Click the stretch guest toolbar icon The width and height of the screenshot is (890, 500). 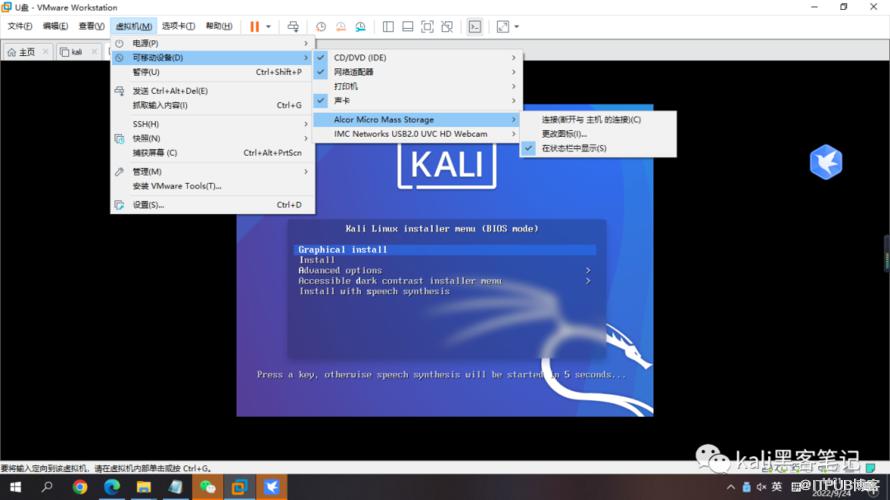[x=503, y=27]
